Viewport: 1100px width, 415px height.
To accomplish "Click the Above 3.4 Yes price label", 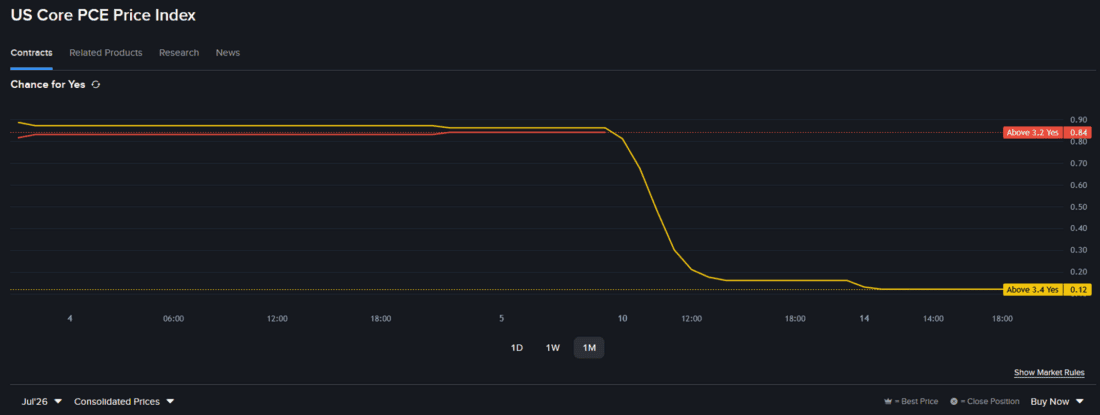I will (1033, 290).
